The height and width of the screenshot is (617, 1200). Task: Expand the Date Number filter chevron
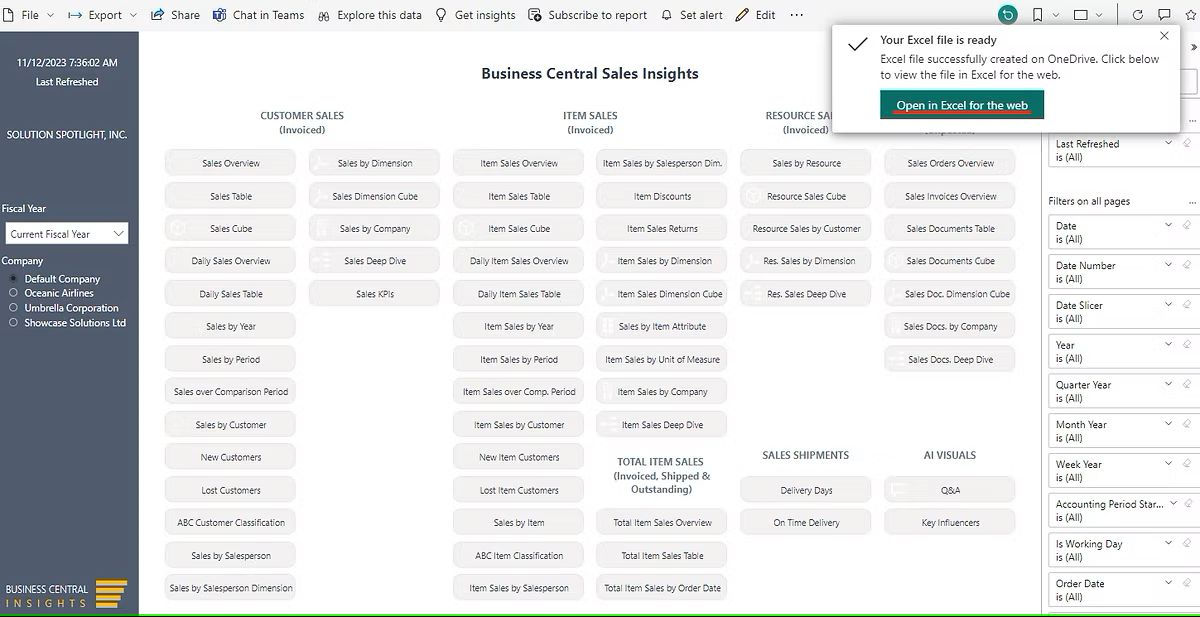click(1168, 265)
